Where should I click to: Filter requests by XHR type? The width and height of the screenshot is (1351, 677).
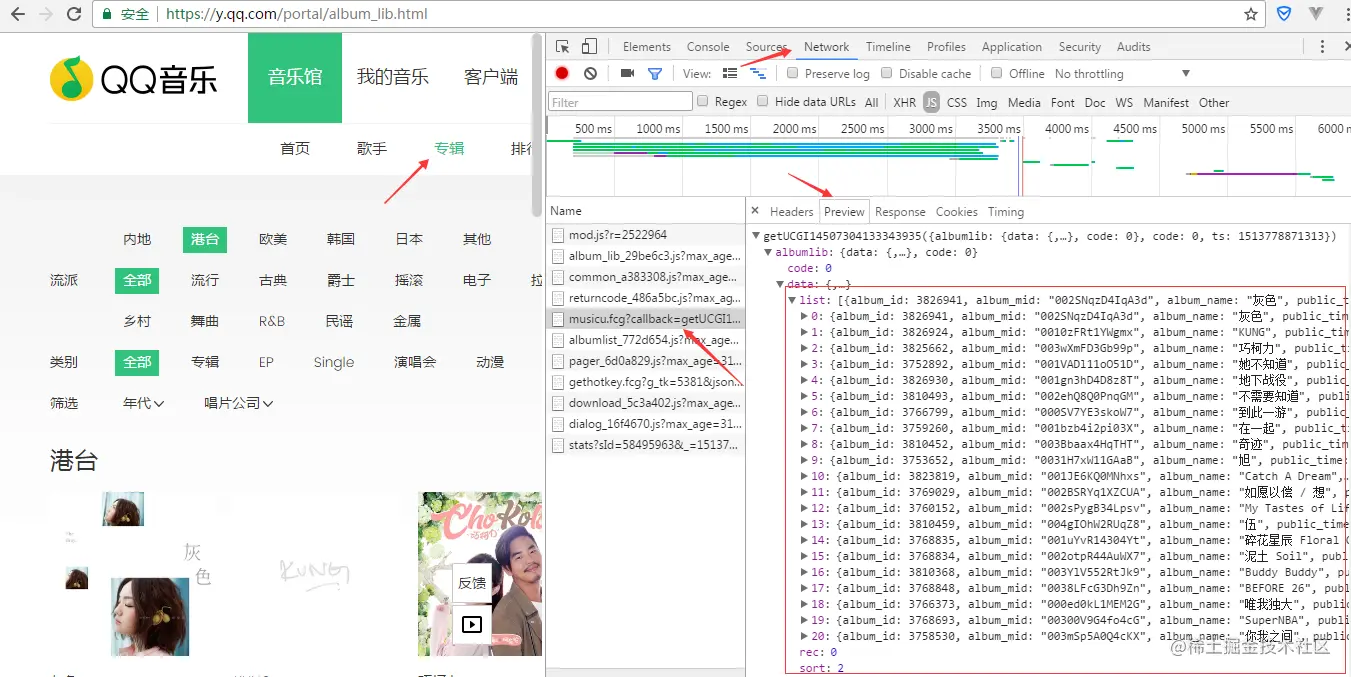[x=904, y=102]
